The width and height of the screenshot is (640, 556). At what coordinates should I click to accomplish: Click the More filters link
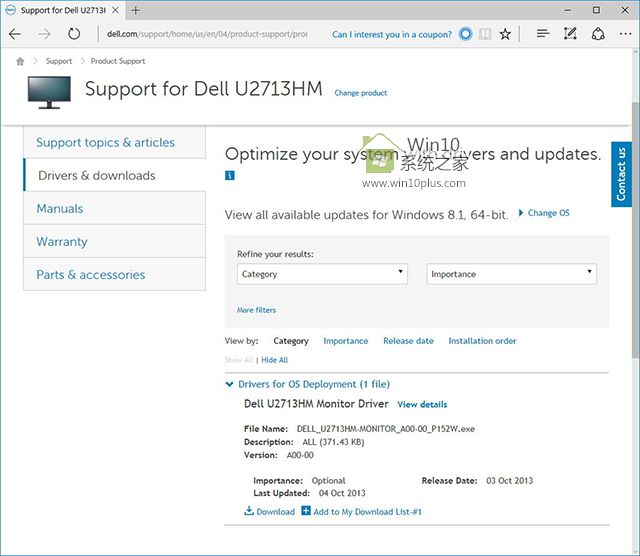[x=256, y=310]
